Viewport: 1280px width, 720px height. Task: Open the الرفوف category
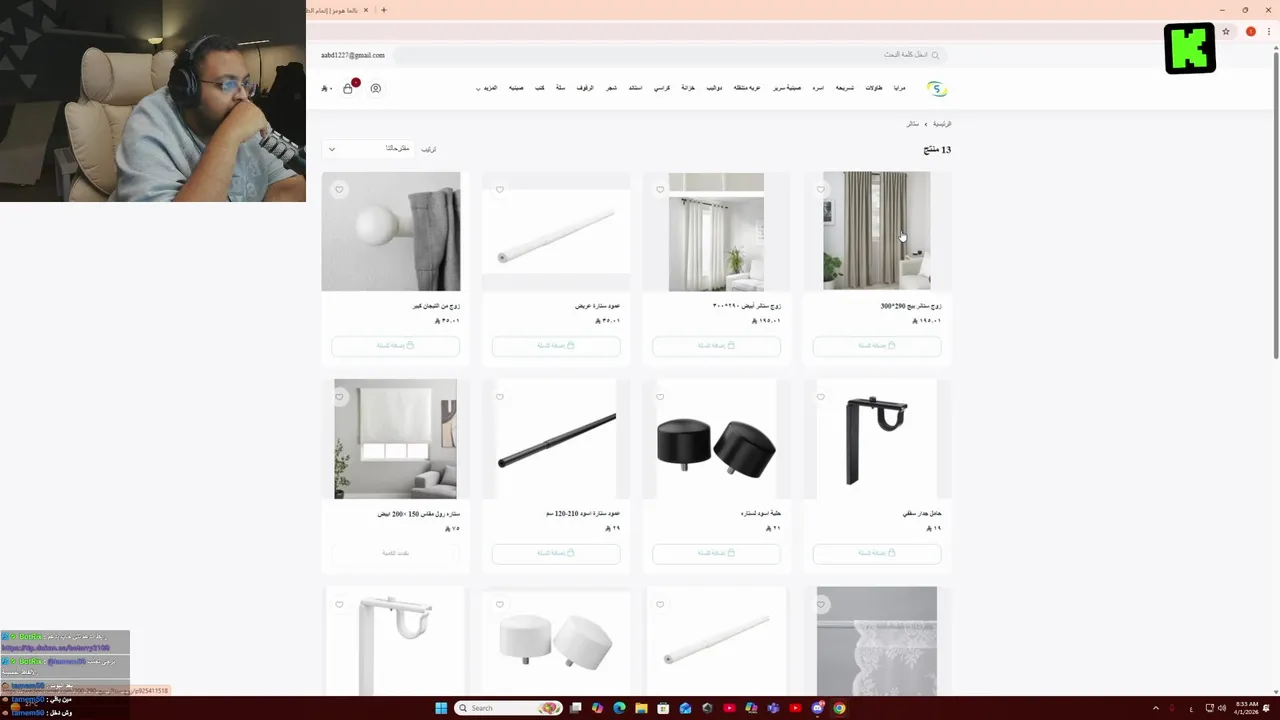585,88
